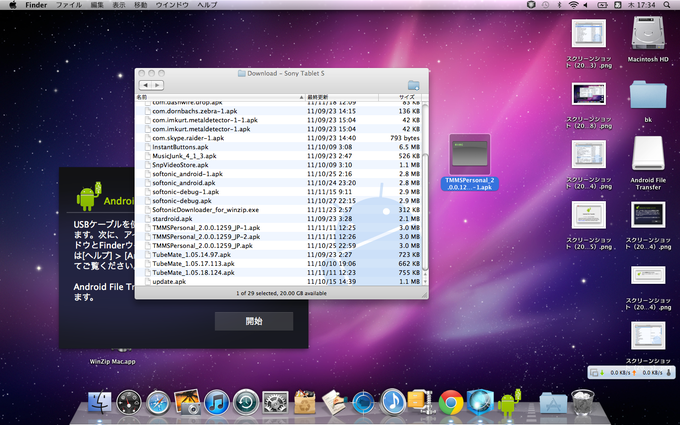Open the ファイル menu
The width and height of the screenshot is (680, 425).
click(x=69, y=5)
